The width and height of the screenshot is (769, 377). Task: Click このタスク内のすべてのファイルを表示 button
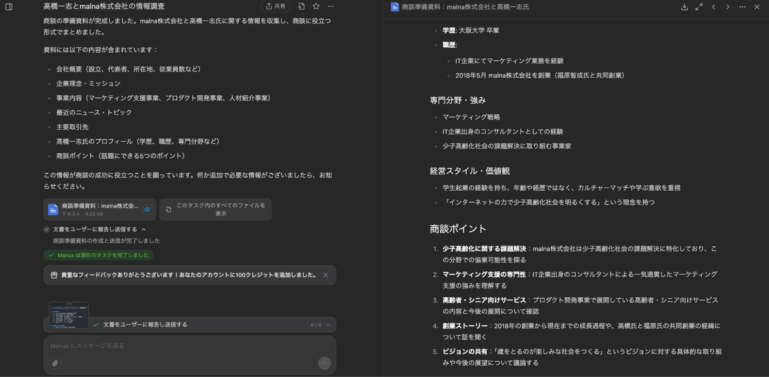pos(215,209)
